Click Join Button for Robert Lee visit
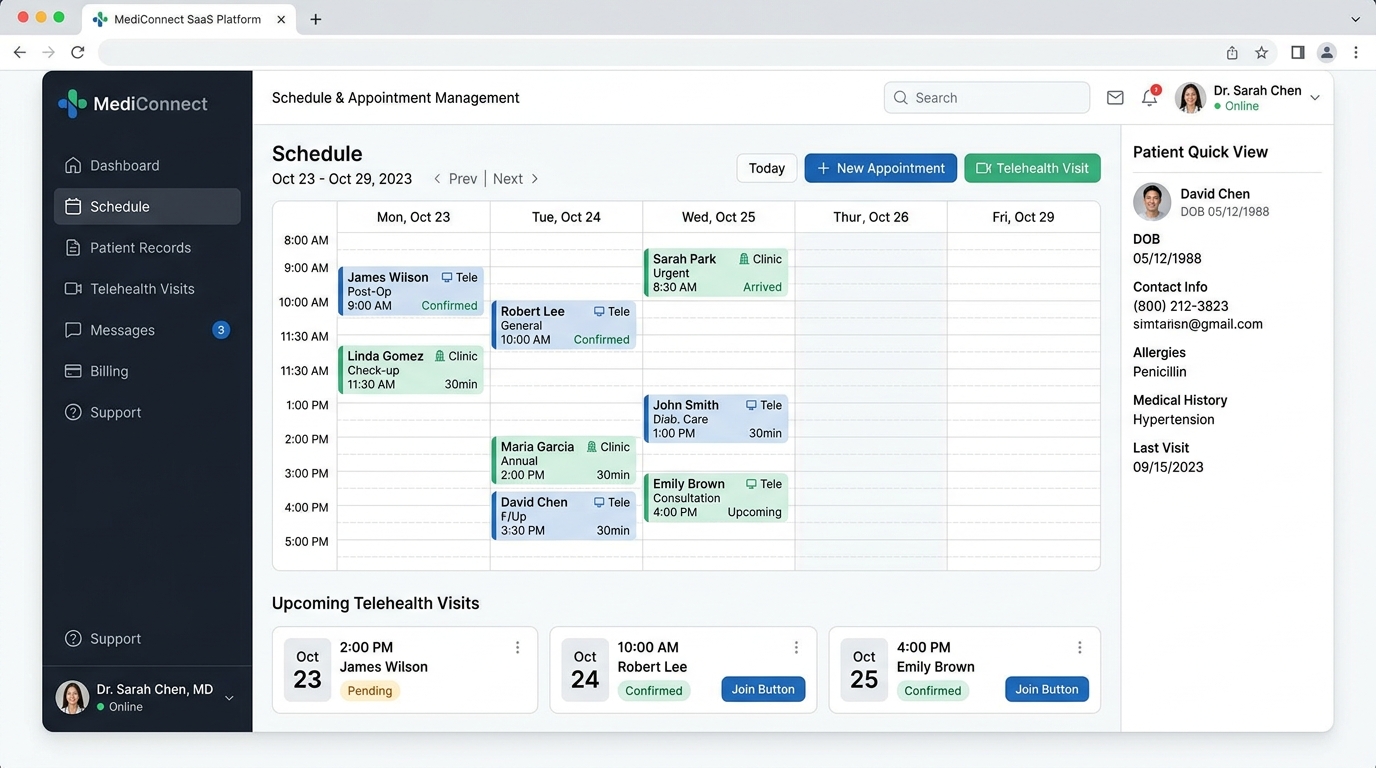 pos(763,689)
